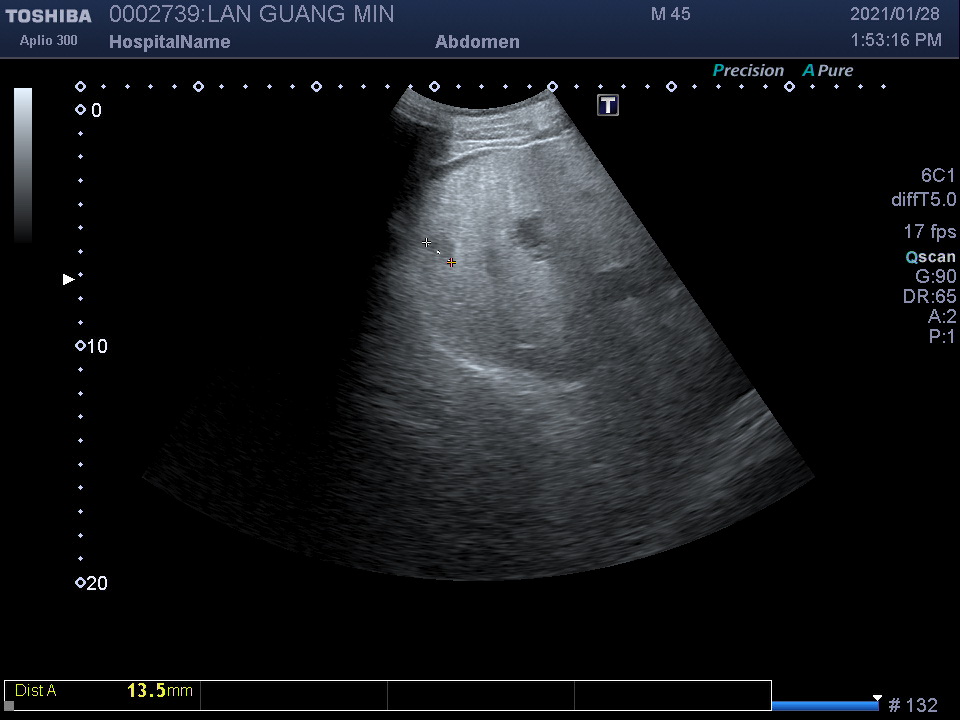Select the Abdomen exam preset label
The image size is (960, 720).
click(x=477, y=42)
